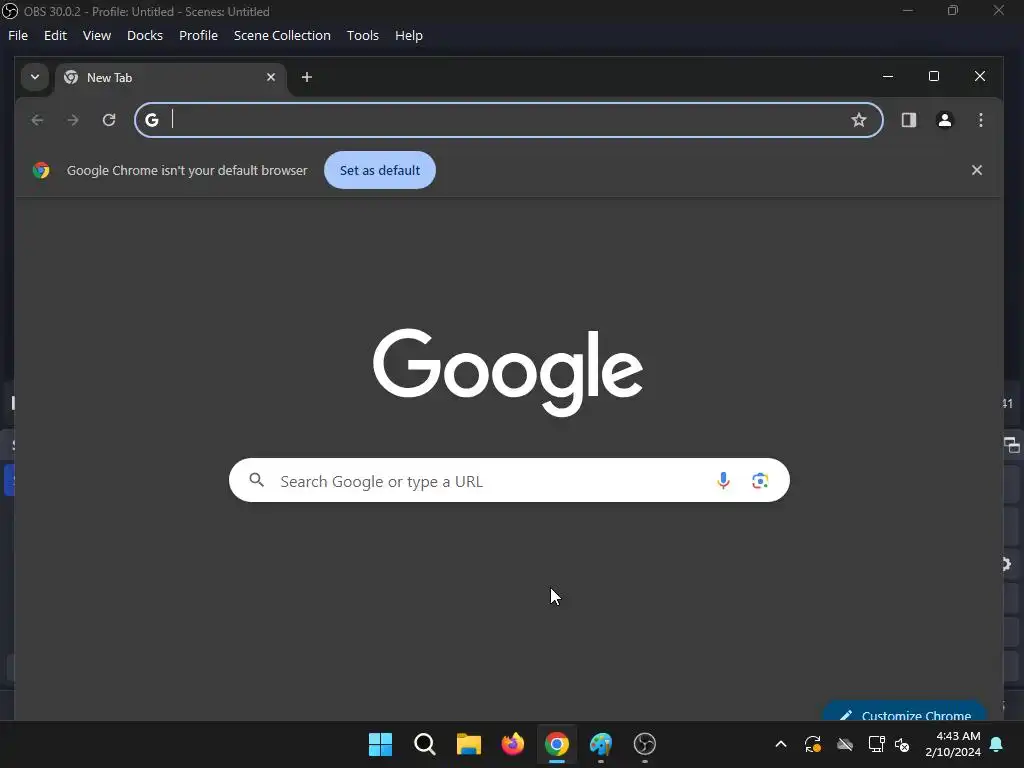Click the Google logo

coord(507,372)
